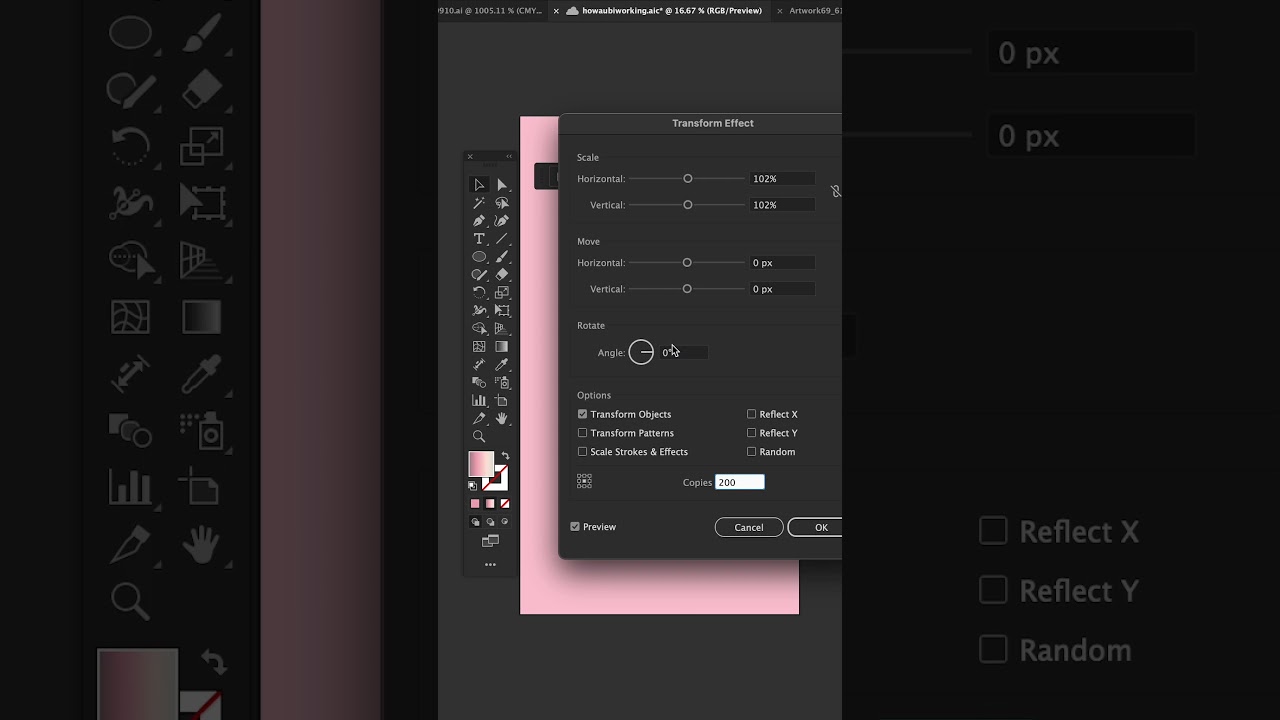Image resolution: width=1280 pixels, height=720 pixels.
Task: Toggle the Preview checkbox
Action: pos(575,527)
